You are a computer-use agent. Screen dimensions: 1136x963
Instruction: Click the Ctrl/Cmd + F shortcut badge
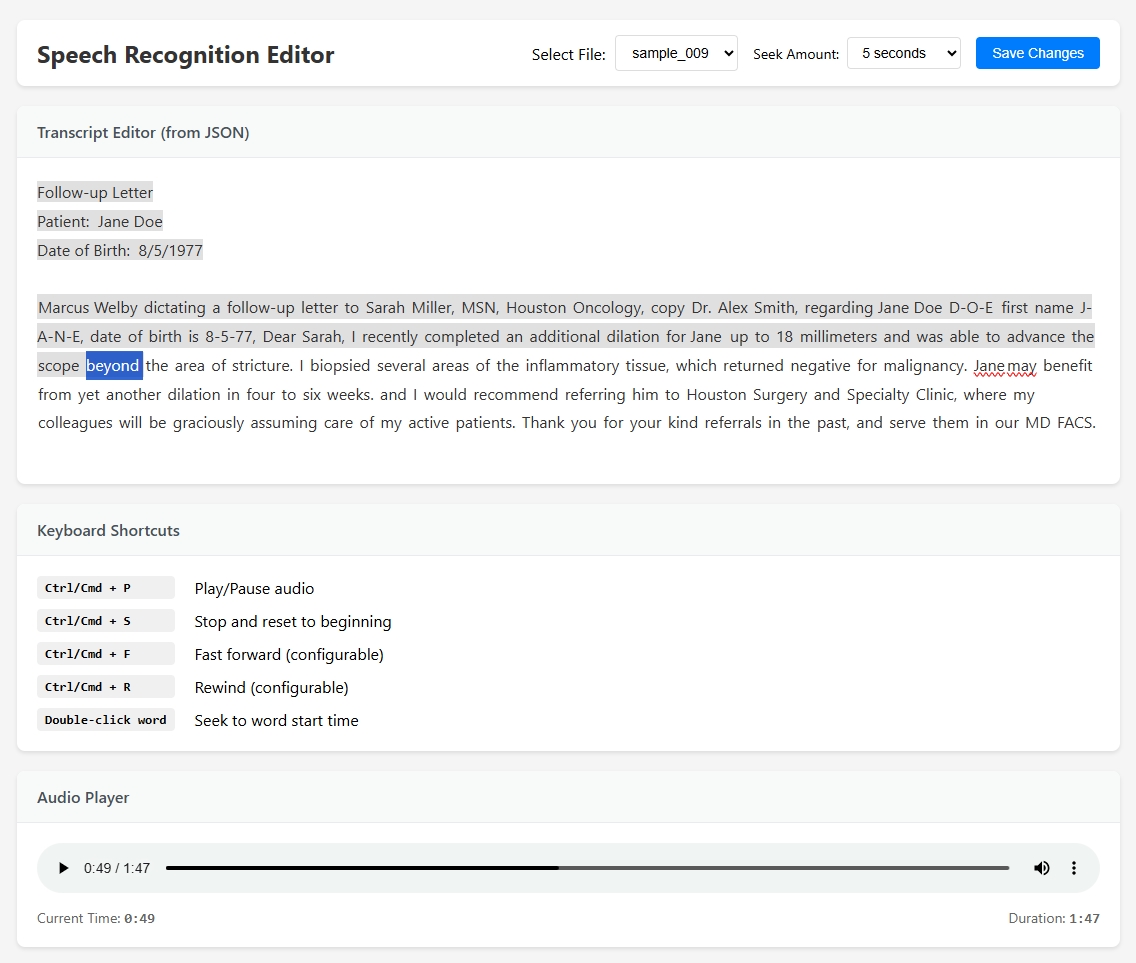(105, 654)
